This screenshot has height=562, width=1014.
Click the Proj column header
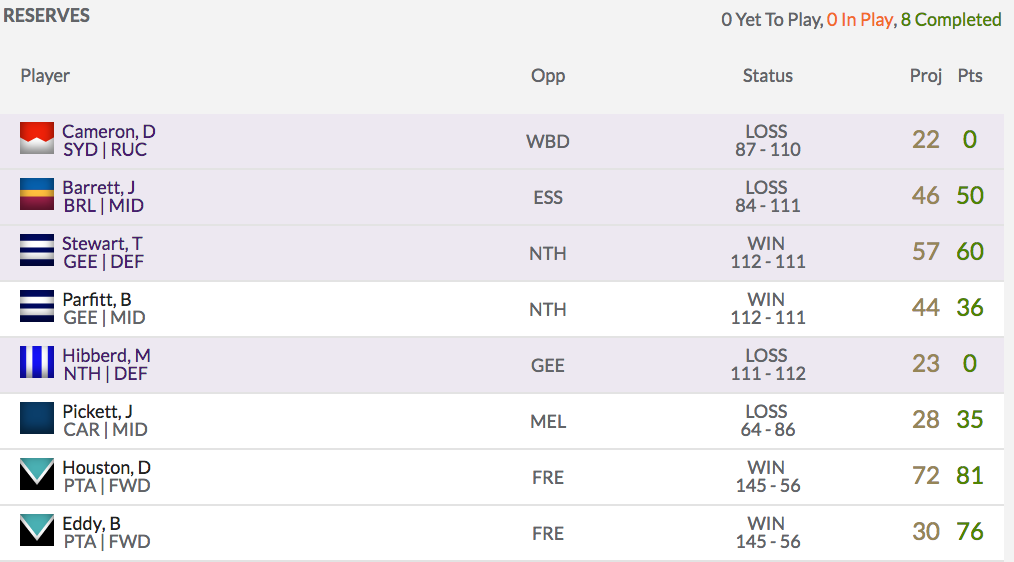tap(925, 76)
